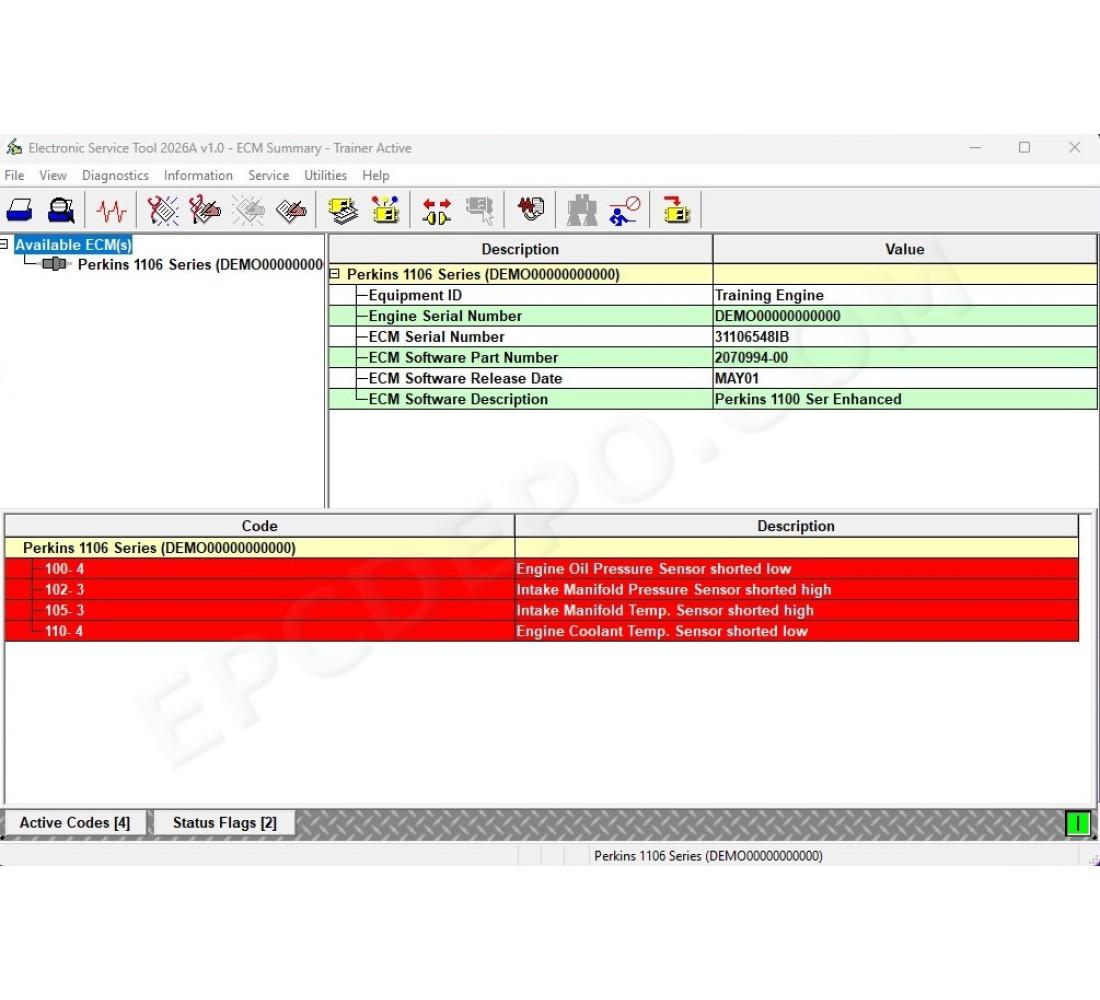Click the Perkins 1100 Ser Enhanced value
This screenshot has height=1000, width=1100.
pos(807,399)
